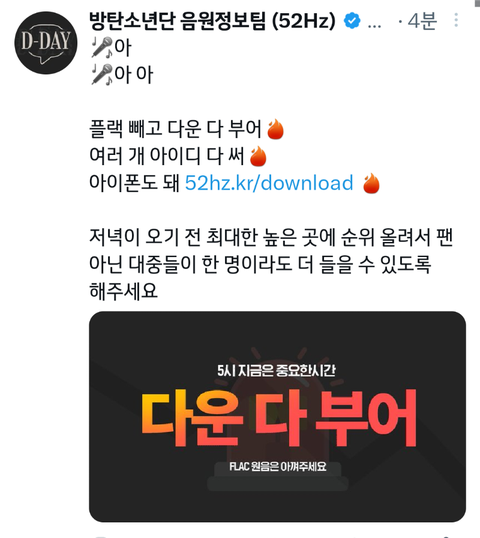Click the tweet text 플랙 빼고 다운 다 부어

(x=175, y=129)
